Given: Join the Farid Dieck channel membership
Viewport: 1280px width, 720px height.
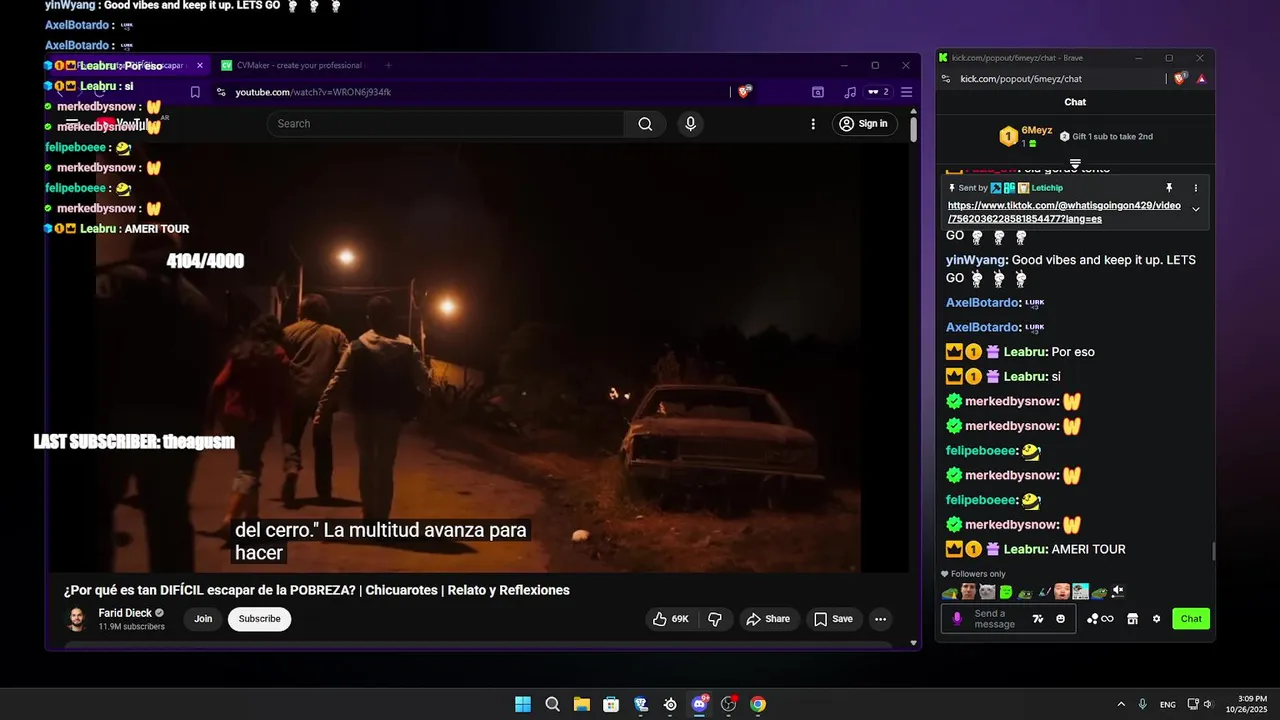Looking at the screenshot, I should [x=203, y=619].
